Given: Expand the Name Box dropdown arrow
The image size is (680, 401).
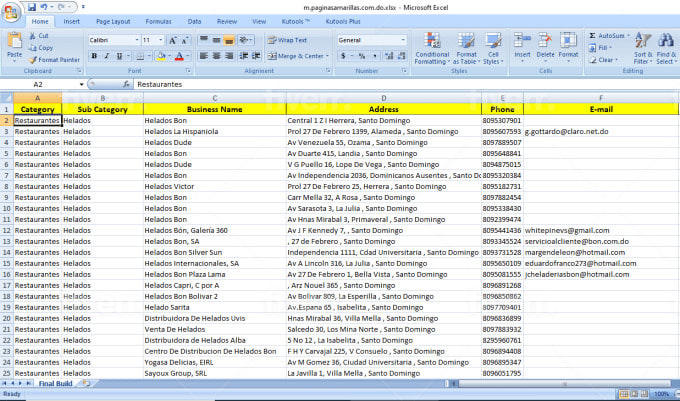Looking at the screenshot, I should 81,84.
